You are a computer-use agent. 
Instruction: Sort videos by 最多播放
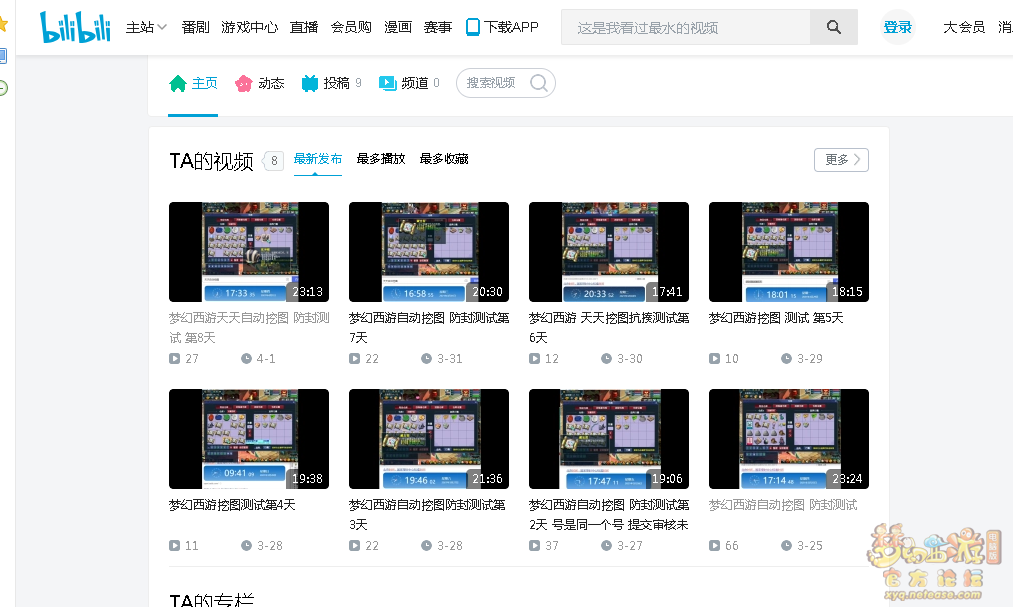click(381, 159)
